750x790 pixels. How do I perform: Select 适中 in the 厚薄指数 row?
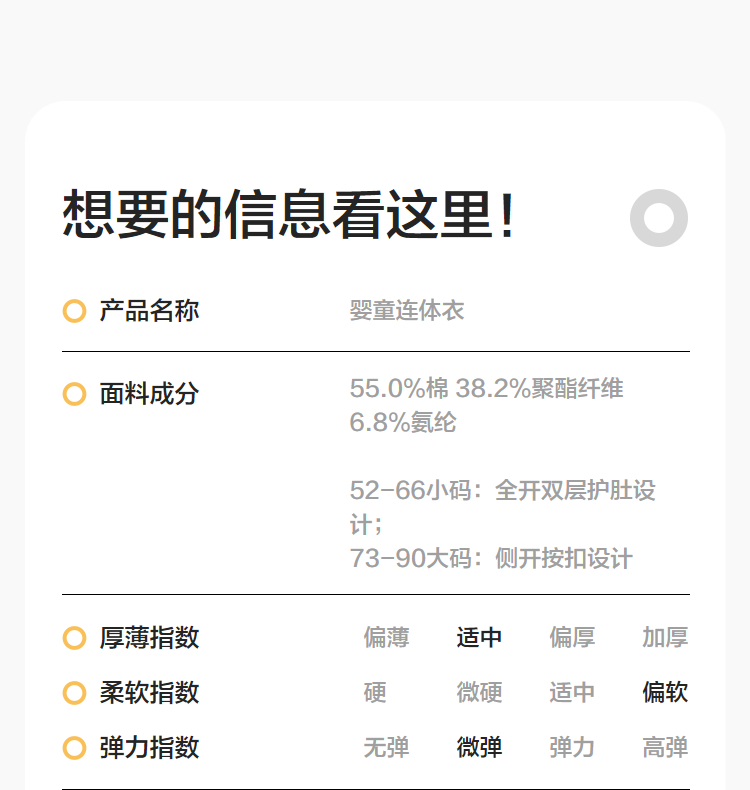pos(480,638)
